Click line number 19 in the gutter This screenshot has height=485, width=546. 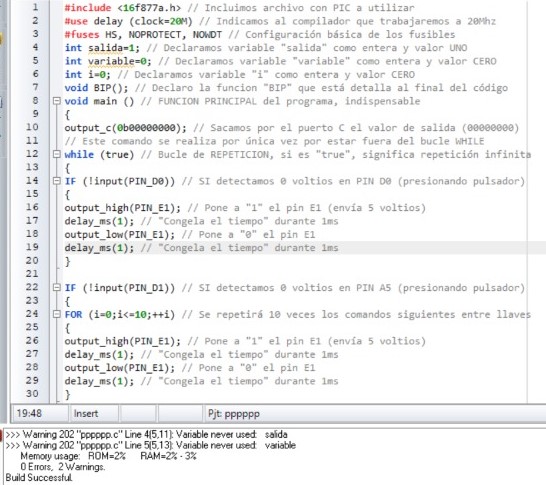click(32, 247)
